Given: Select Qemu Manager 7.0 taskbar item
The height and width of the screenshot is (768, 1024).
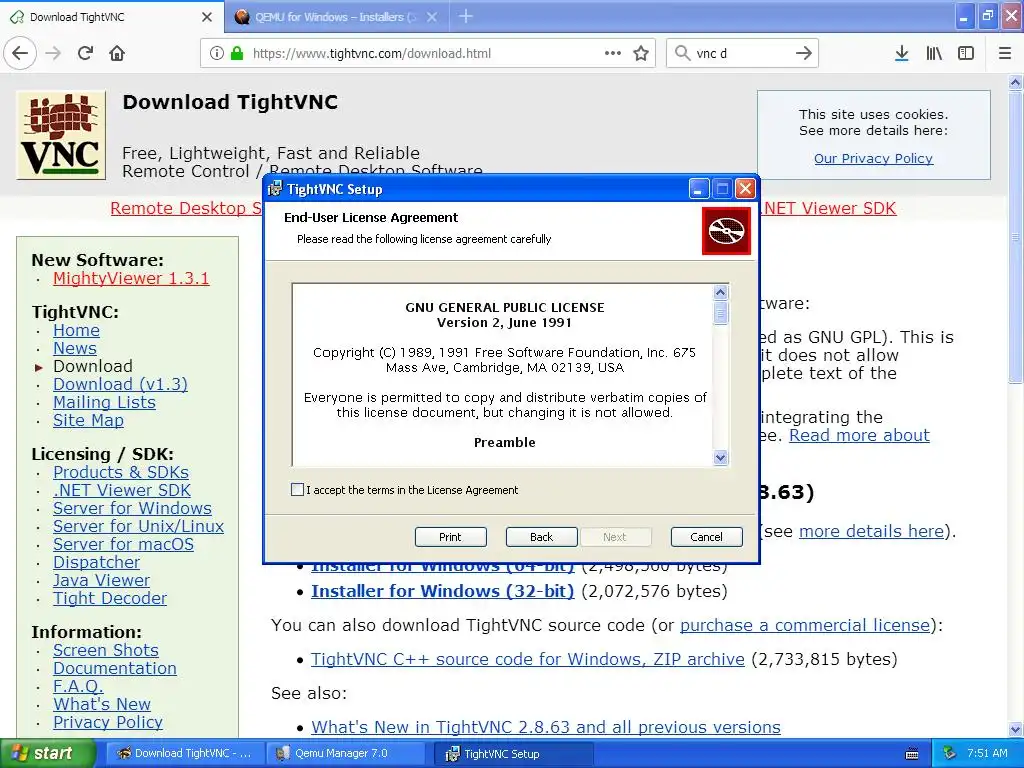Looking at the screenshot, I should 347,754.
